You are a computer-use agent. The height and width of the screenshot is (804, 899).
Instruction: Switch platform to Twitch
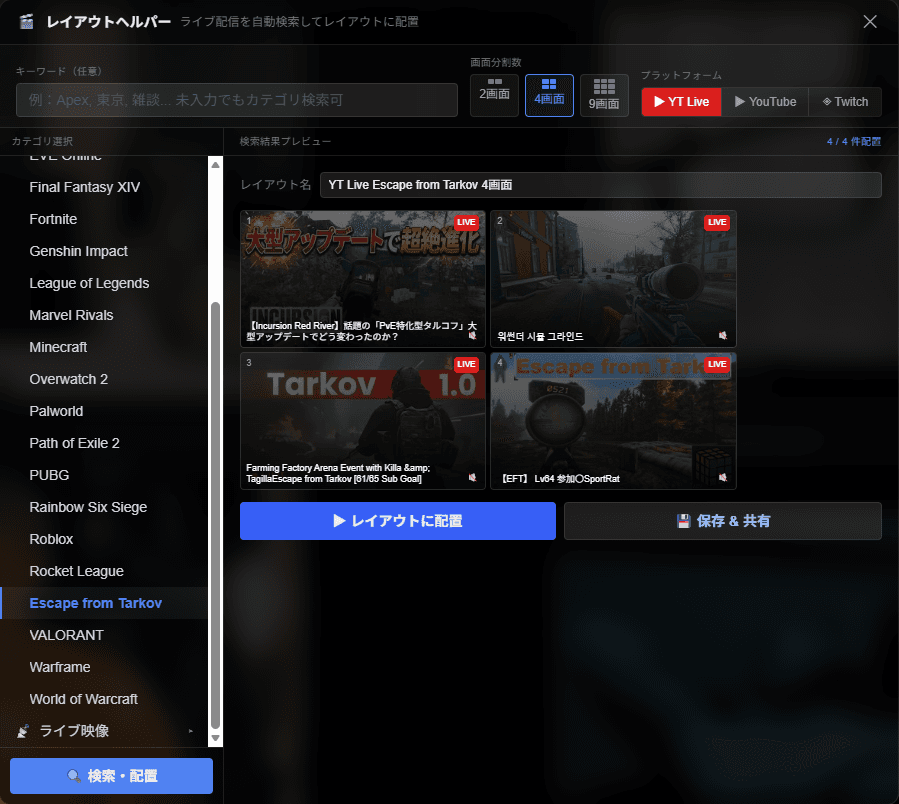pos(845,102)
